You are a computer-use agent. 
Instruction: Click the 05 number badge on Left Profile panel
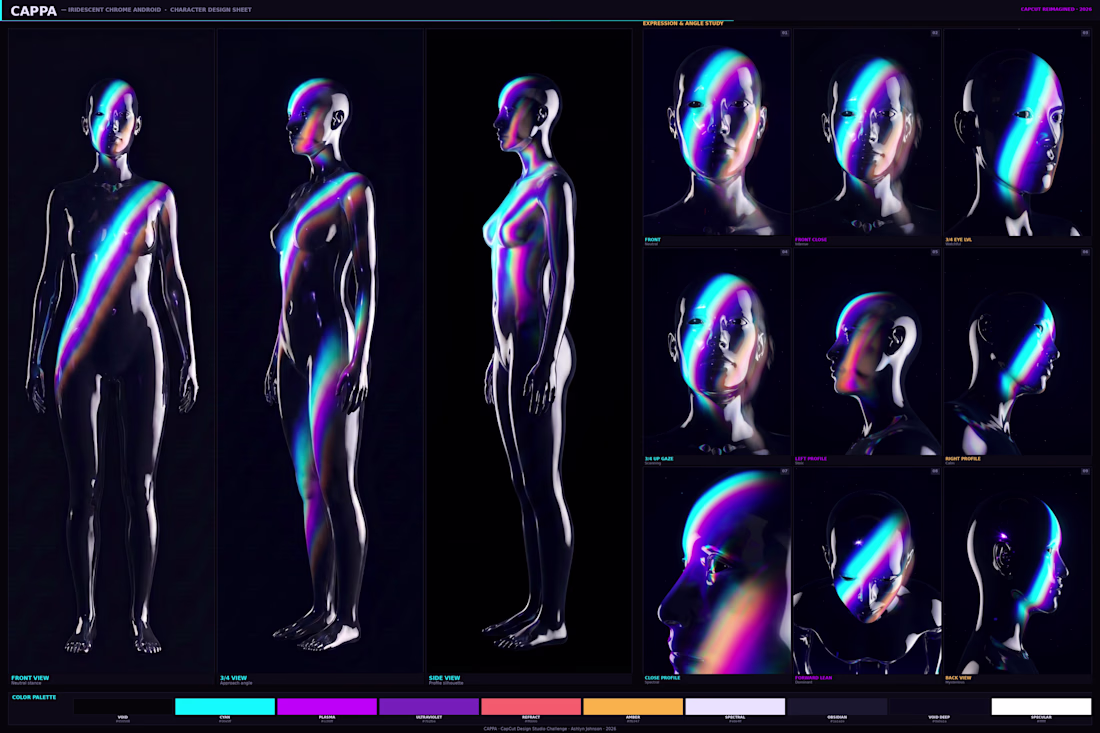pos(935,253)
